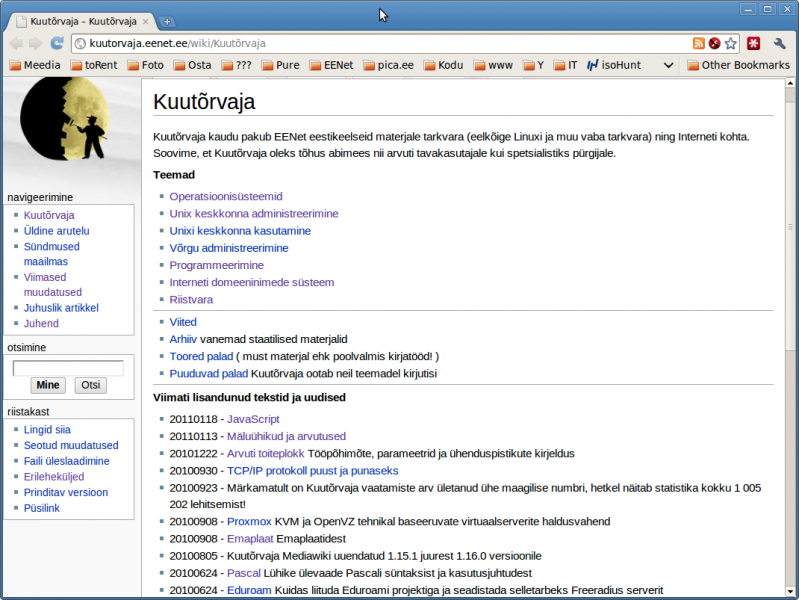Open the EENet bookmark folder
Viewport: 799px width, 600px height.
pos(332,65)
